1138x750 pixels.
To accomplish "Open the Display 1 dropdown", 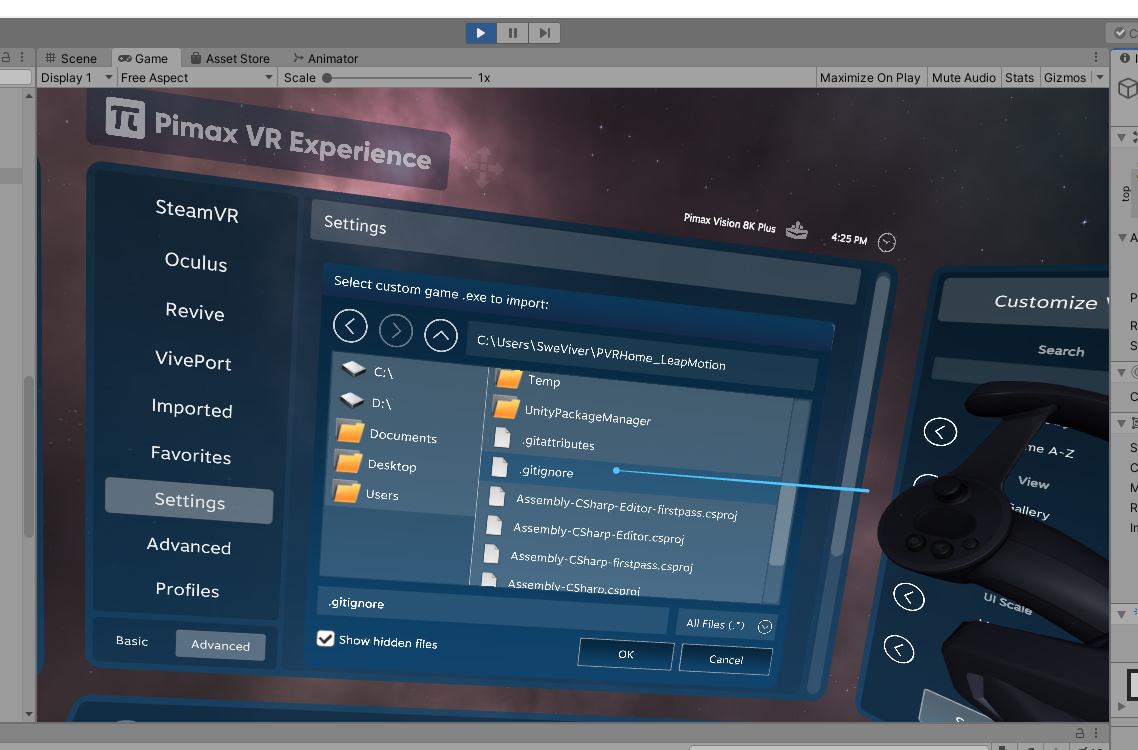I will [76, 78].
